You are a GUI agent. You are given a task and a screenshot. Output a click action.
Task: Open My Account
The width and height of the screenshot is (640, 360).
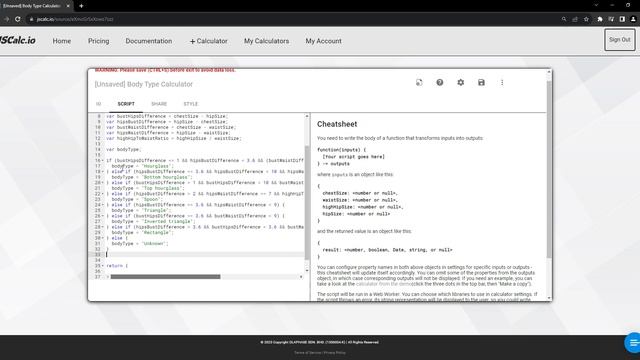[323, 41]
